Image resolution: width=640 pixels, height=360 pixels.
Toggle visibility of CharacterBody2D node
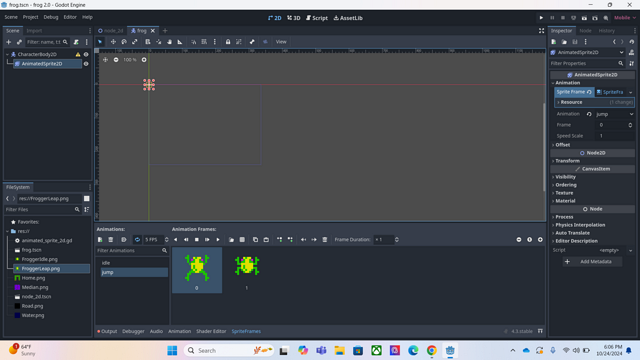pos(86,54)
